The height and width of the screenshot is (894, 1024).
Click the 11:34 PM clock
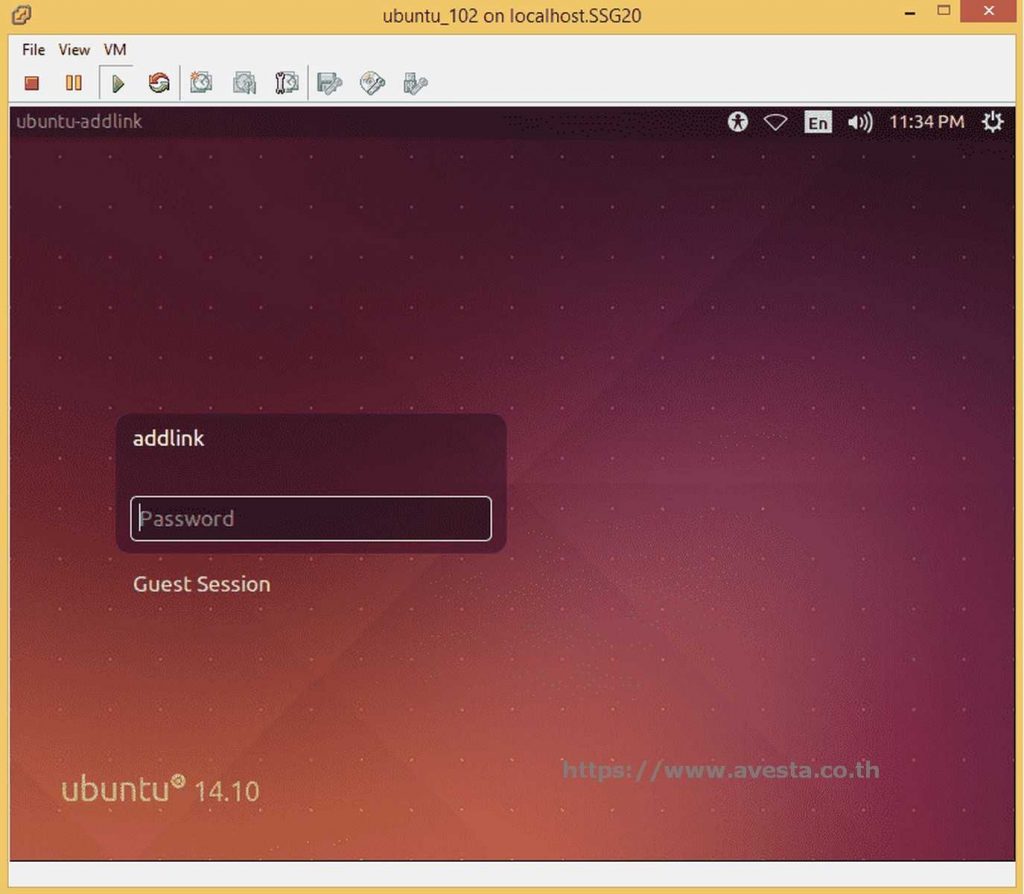tap(927, 122)
